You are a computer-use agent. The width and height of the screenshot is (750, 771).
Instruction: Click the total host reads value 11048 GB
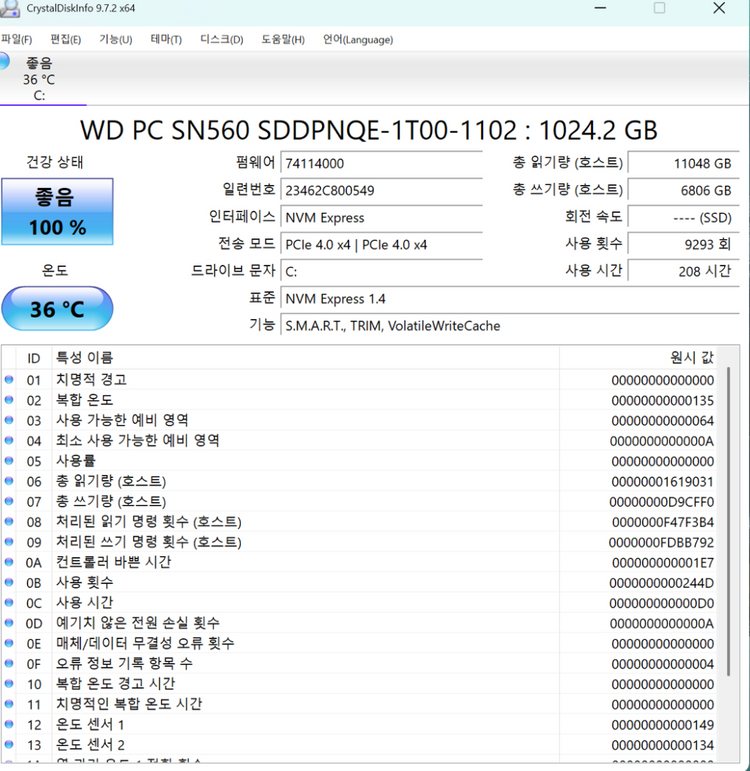684,163
